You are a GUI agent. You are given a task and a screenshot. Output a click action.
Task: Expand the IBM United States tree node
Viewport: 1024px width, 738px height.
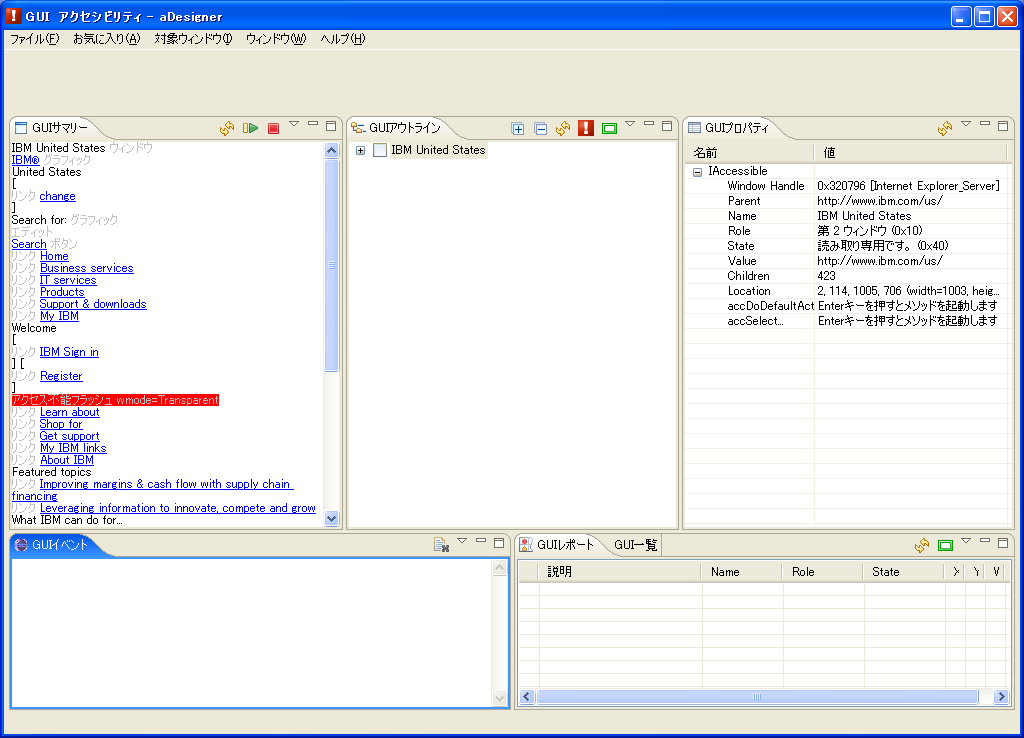pyautogui.click(x=360, y=151)
